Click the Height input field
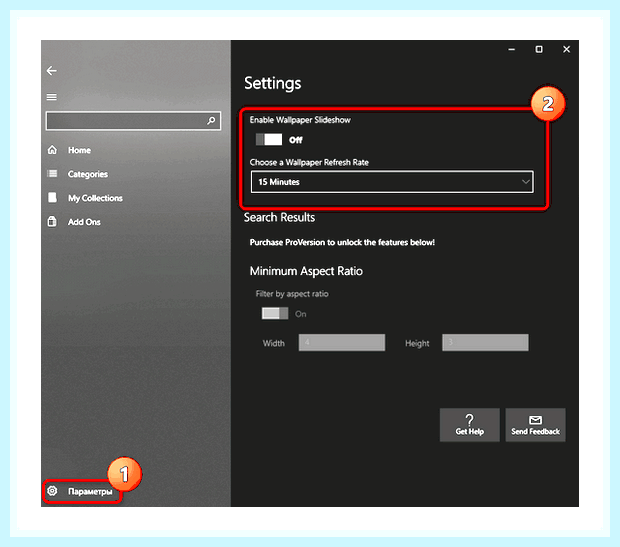This screenshot has height=547, width=620. pyautogui.click(x=485, y=343)
